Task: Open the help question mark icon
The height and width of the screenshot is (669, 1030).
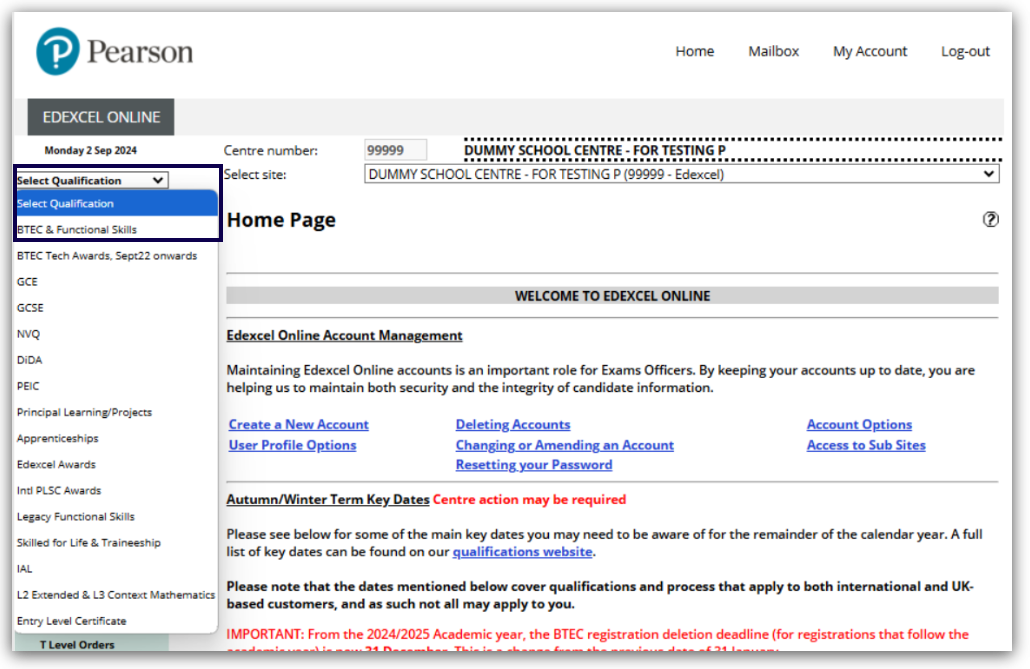Action: (x=990, y=219)
